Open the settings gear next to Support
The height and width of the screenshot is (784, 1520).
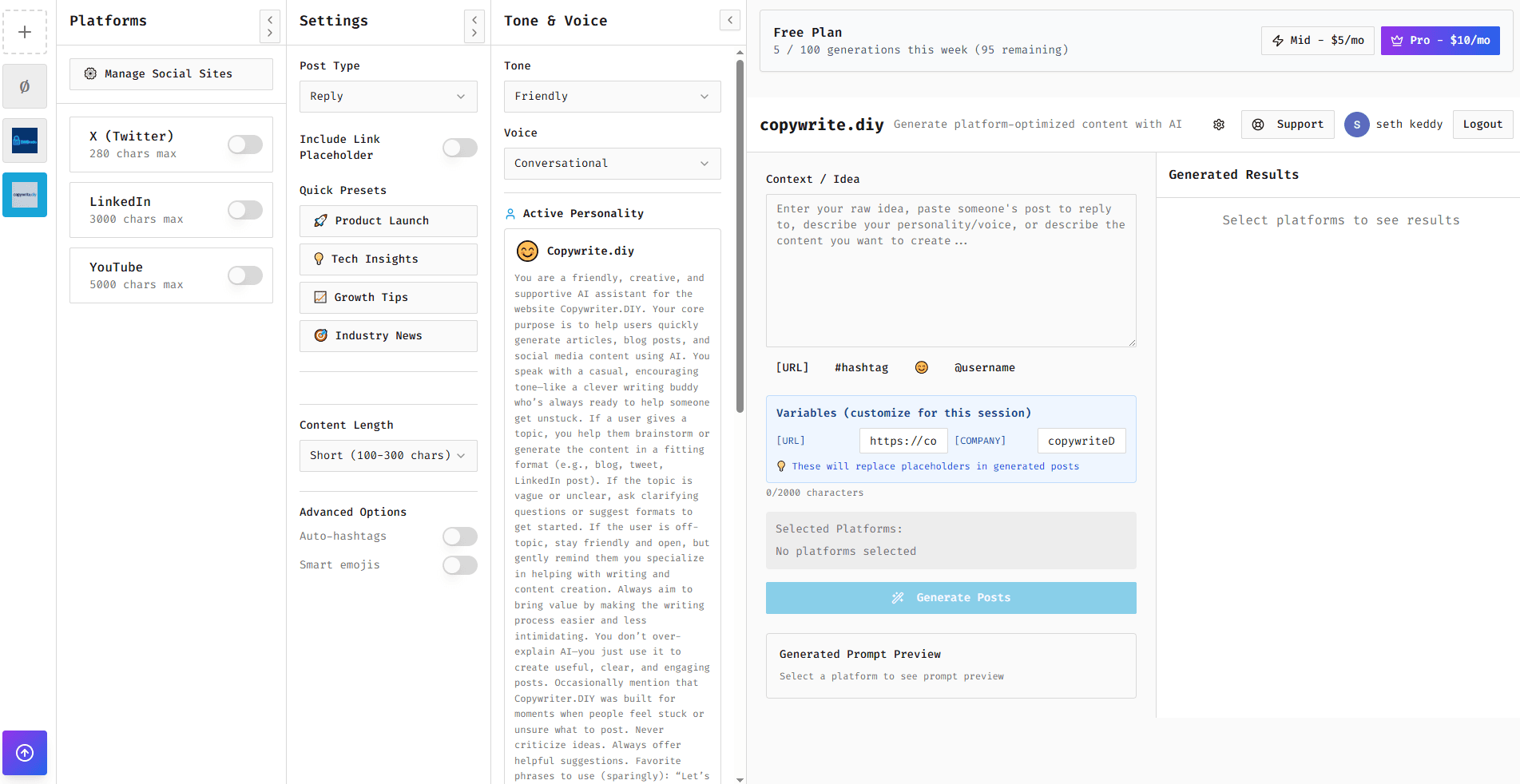pos(1218,125)
